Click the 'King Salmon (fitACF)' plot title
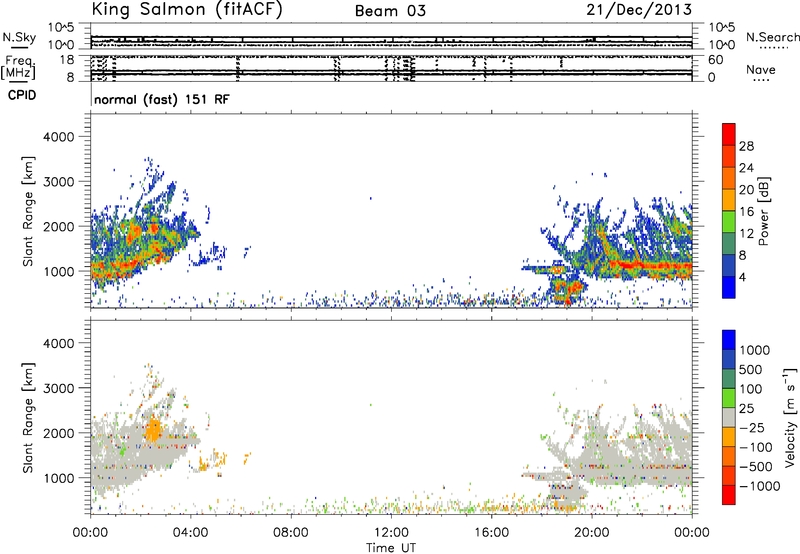This screenshot has width=800, height=554. tap(187, 9)
